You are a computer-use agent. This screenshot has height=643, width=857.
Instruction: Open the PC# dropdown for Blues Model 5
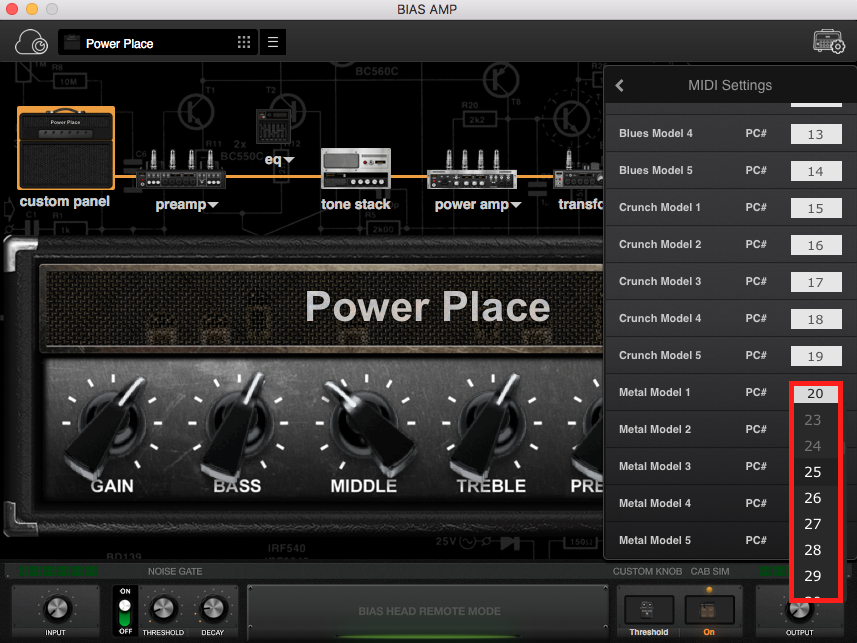pyautogui.click(x=816, y=171)
